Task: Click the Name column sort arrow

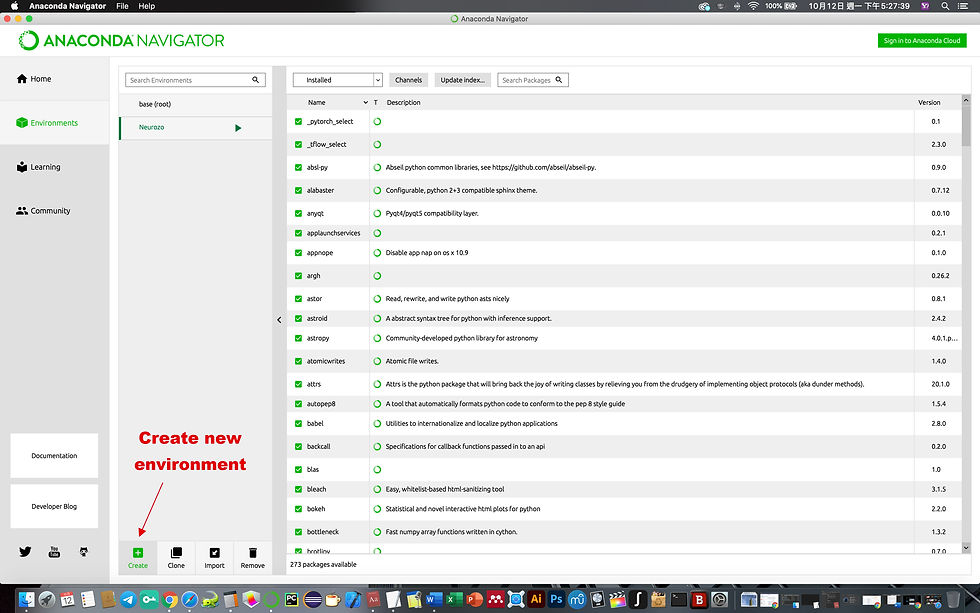Action: [x=366, y=102]
